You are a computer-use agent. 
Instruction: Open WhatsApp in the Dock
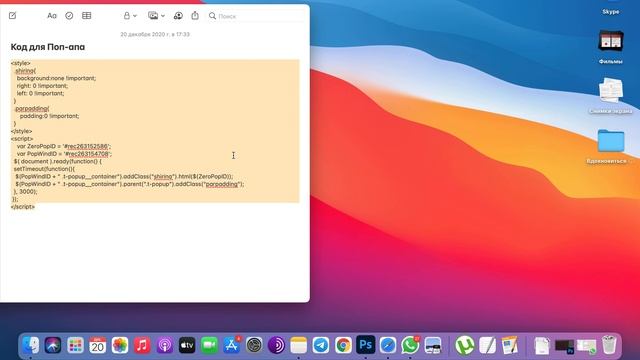point(410,345)
